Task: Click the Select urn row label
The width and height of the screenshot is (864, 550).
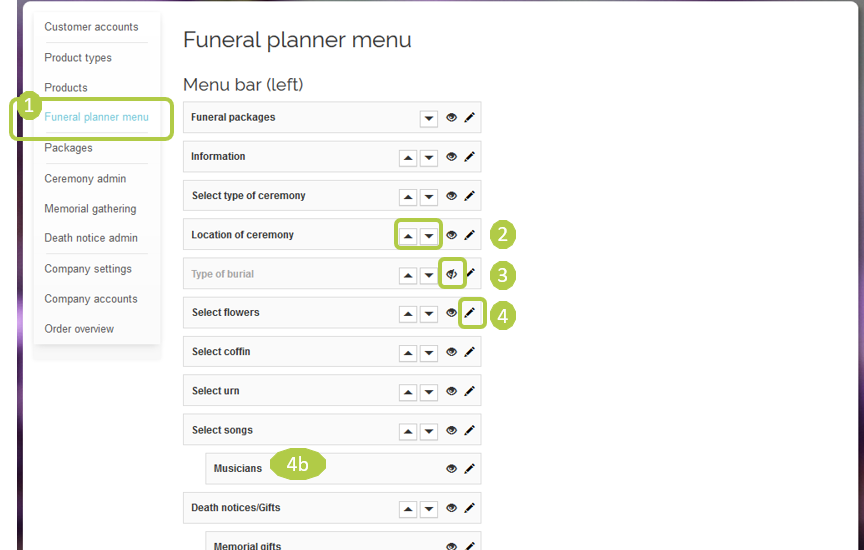Action: click(x=215, y=391)
